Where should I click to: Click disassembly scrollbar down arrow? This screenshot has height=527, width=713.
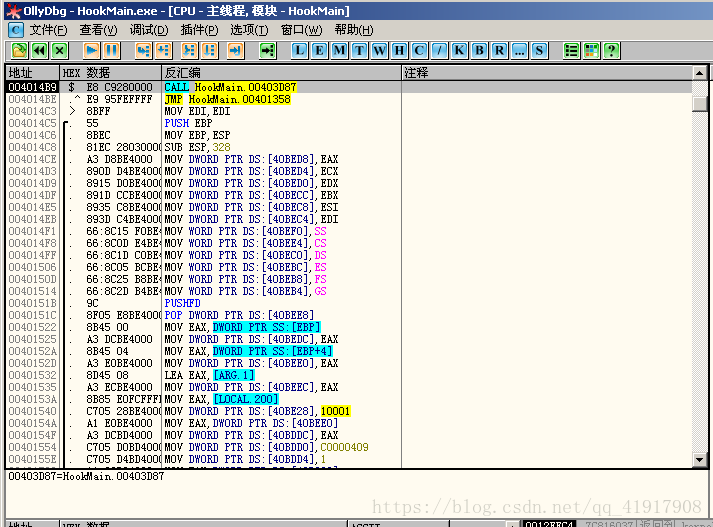(x=699, y=460)
